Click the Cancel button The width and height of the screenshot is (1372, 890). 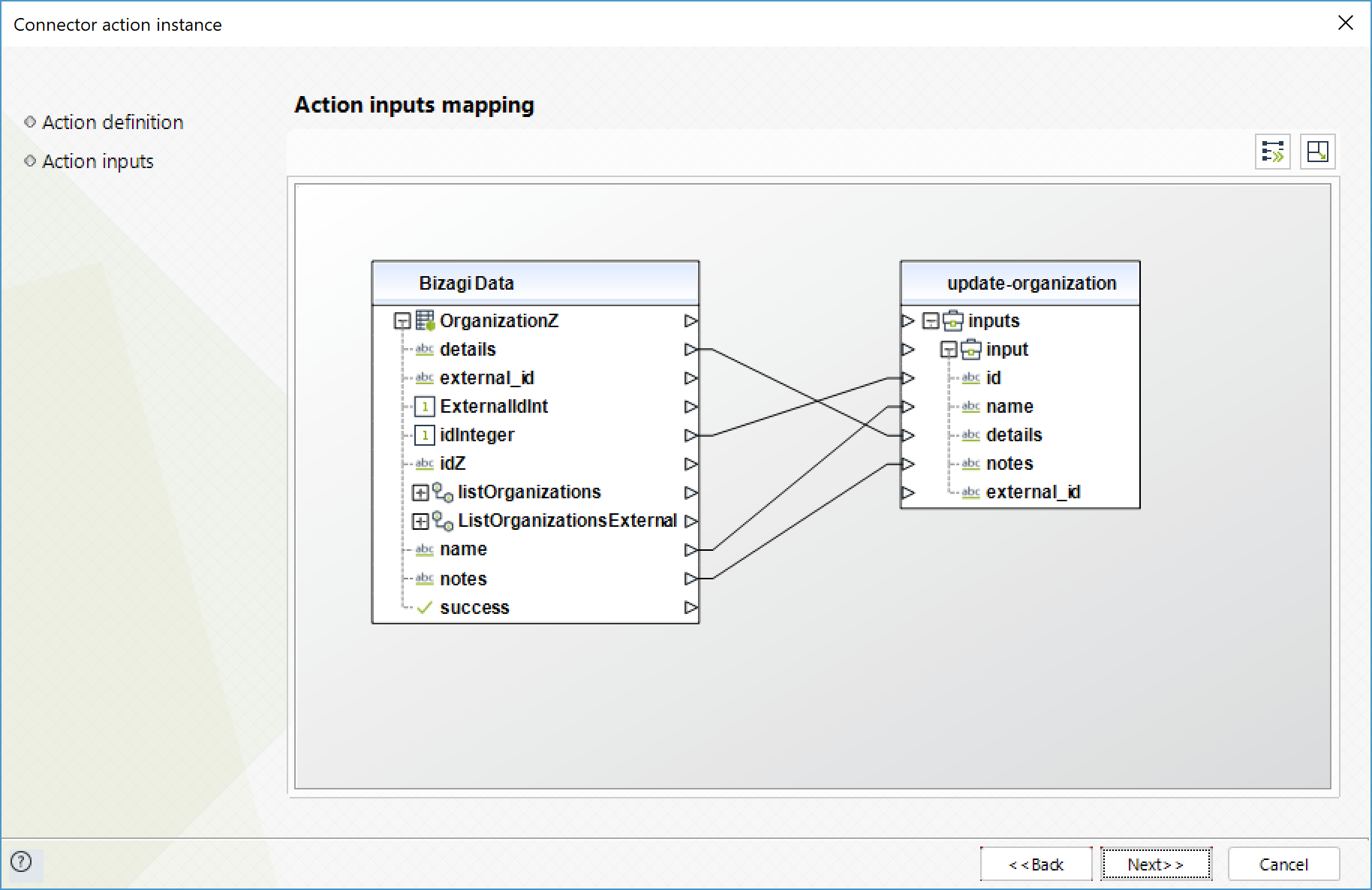tap(1283, 864)
